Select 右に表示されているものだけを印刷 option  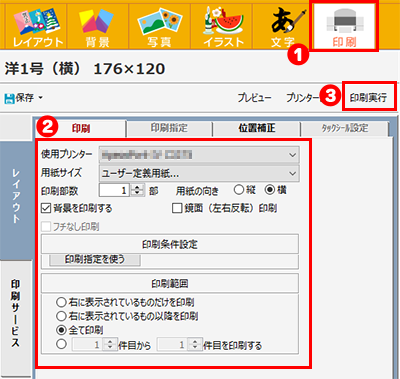tap(61, 303)
